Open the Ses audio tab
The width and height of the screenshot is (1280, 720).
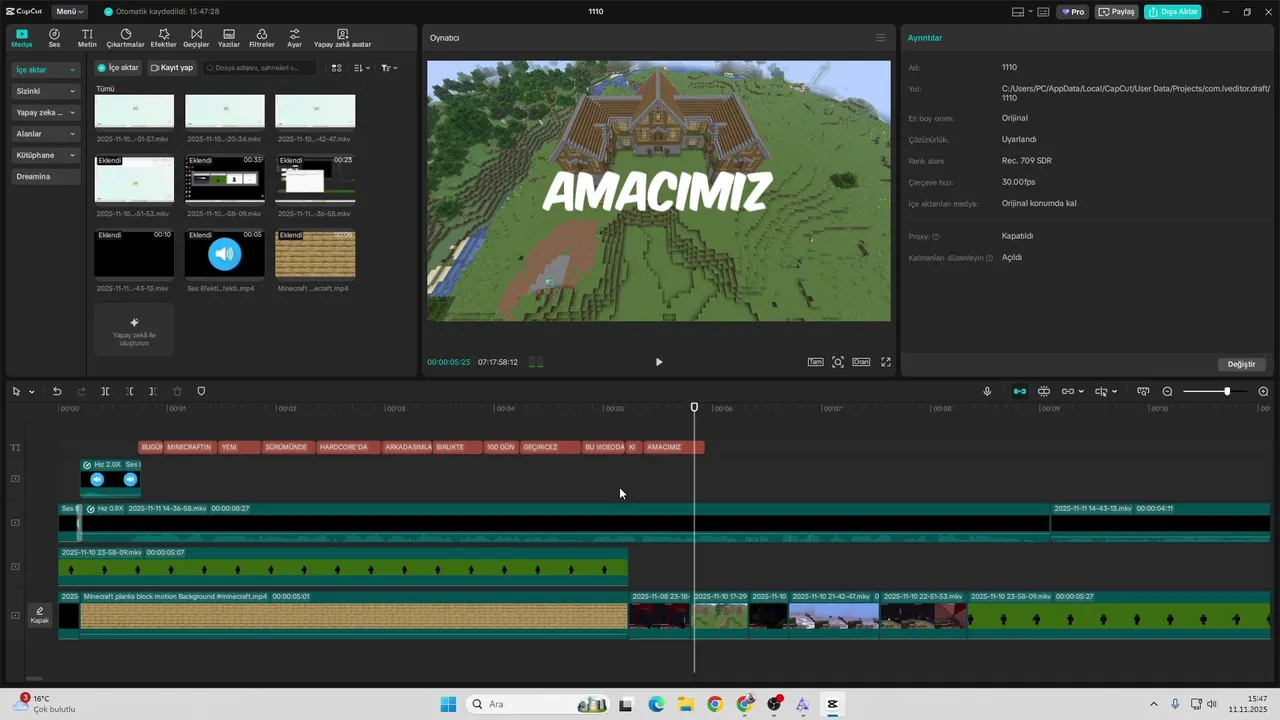tap(54, 38)
